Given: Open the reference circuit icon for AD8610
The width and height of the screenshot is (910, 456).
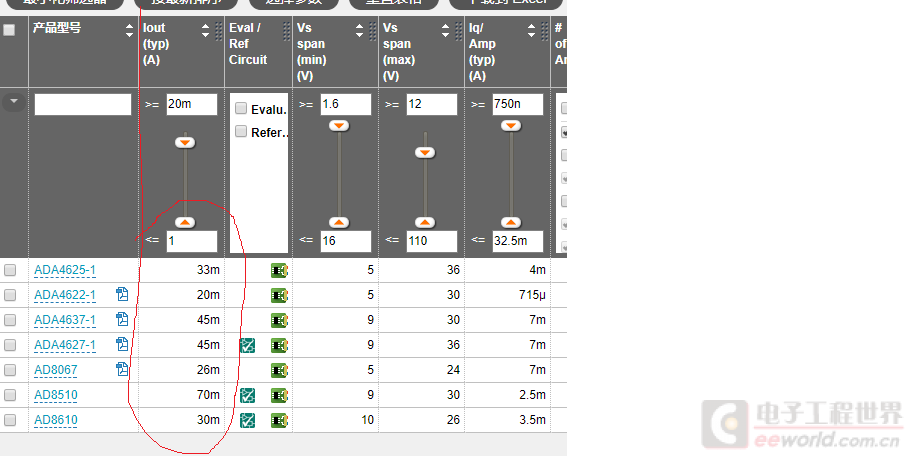Looking at the screenshot, I should pos(248,420).
